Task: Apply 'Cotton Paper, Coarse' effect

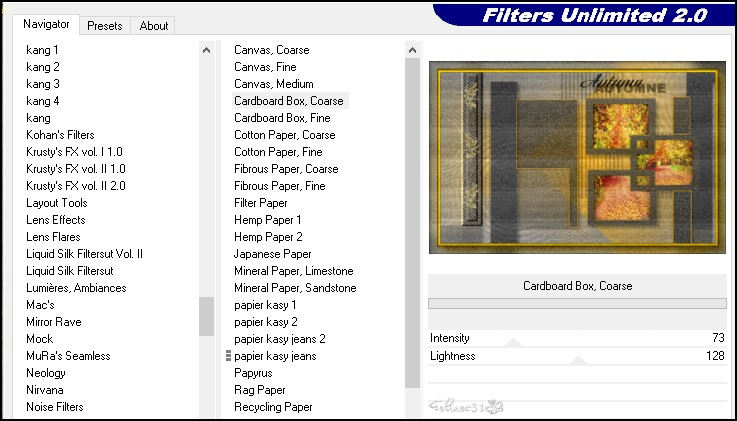Action: (285, 135)
